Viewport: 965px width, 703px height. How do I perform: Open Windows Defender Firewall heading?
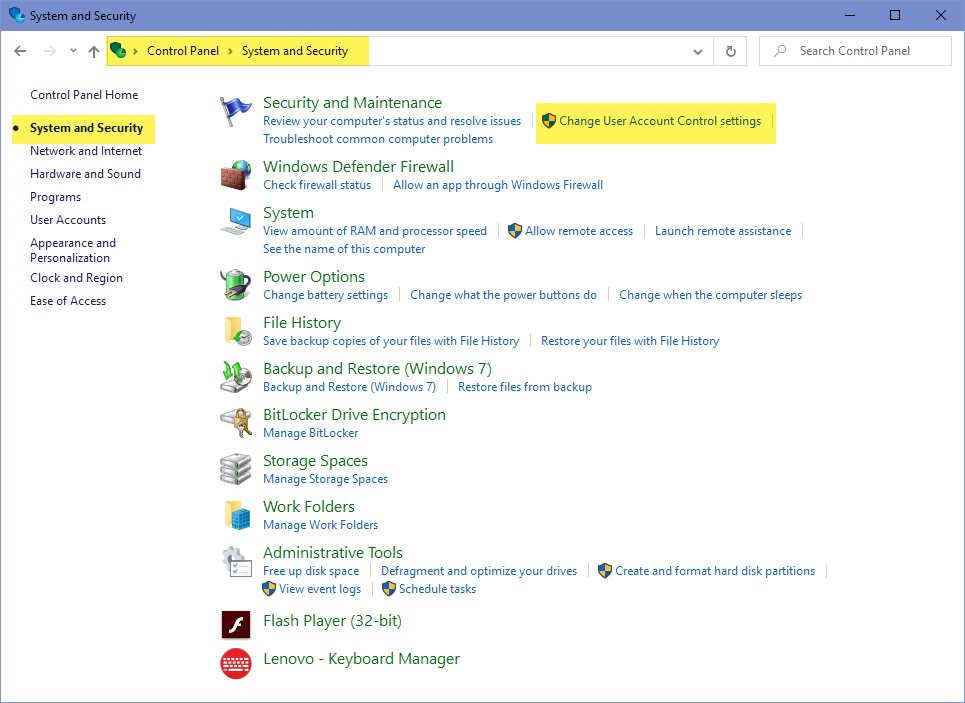359,167
